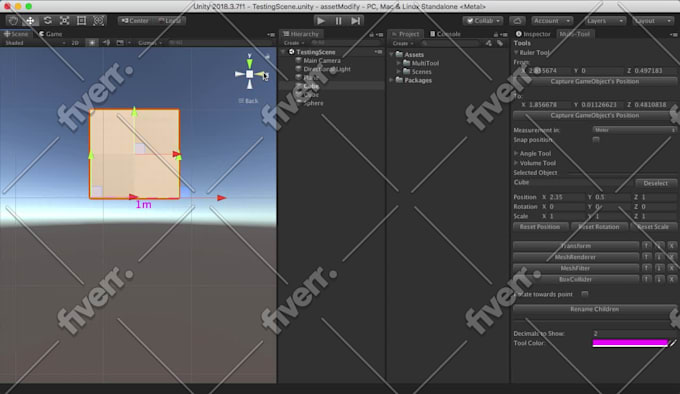
Task: Open the Account dropdown
Action: (x=552, y=20)
